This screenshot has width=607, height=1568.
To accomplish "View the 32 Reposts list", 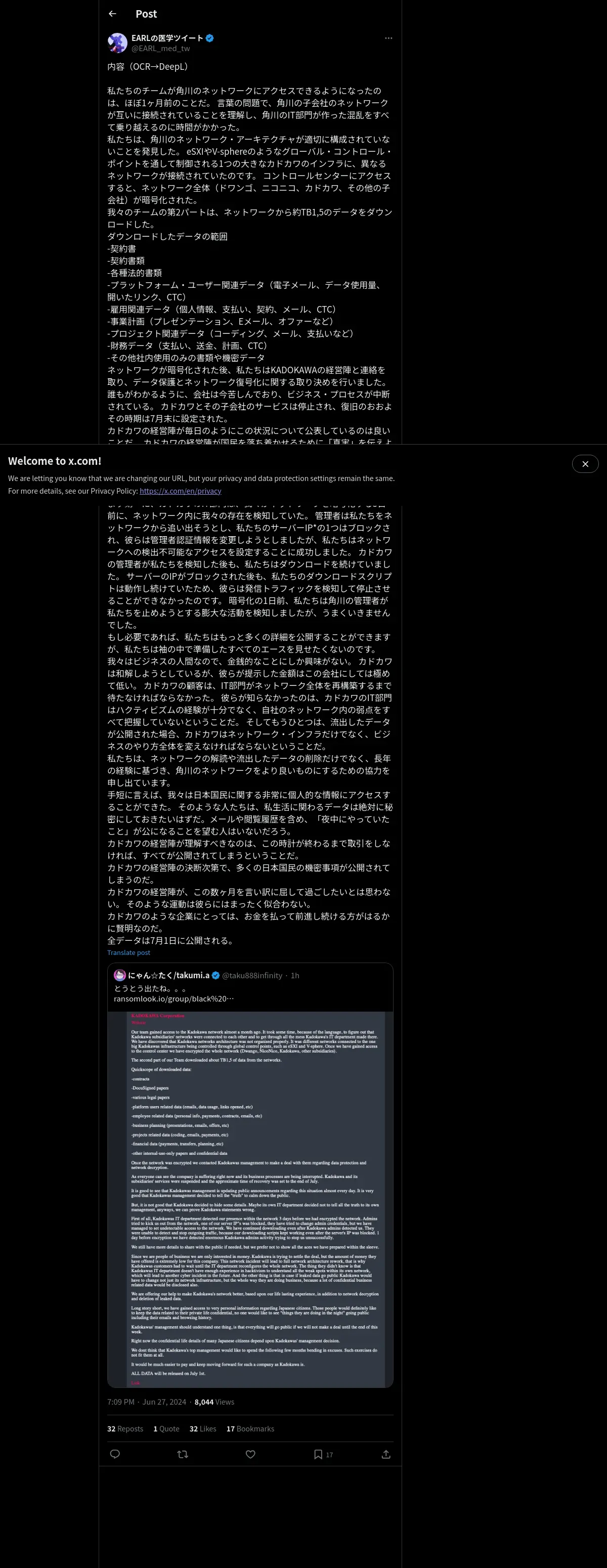I will coord(125,1428).
